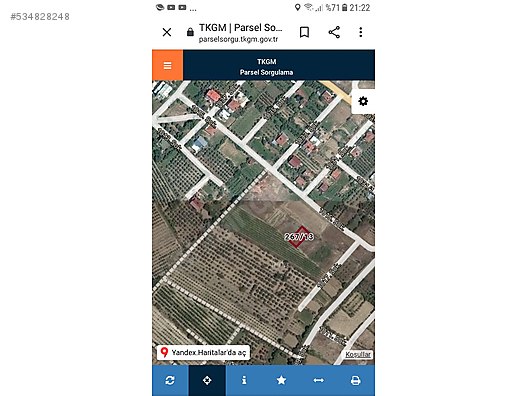Viewport: 528px width, 396px height.
Task: Open map settings gear icon
Action: 363,101
